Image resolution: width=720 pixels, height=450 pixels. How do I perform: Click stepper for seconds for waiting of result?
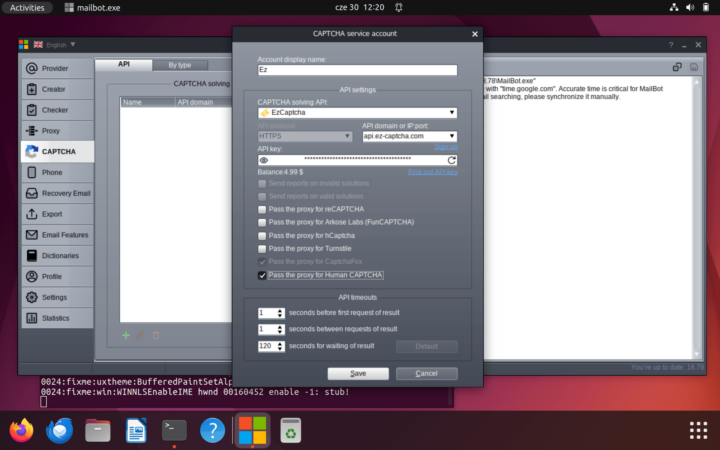pos(280,346)
